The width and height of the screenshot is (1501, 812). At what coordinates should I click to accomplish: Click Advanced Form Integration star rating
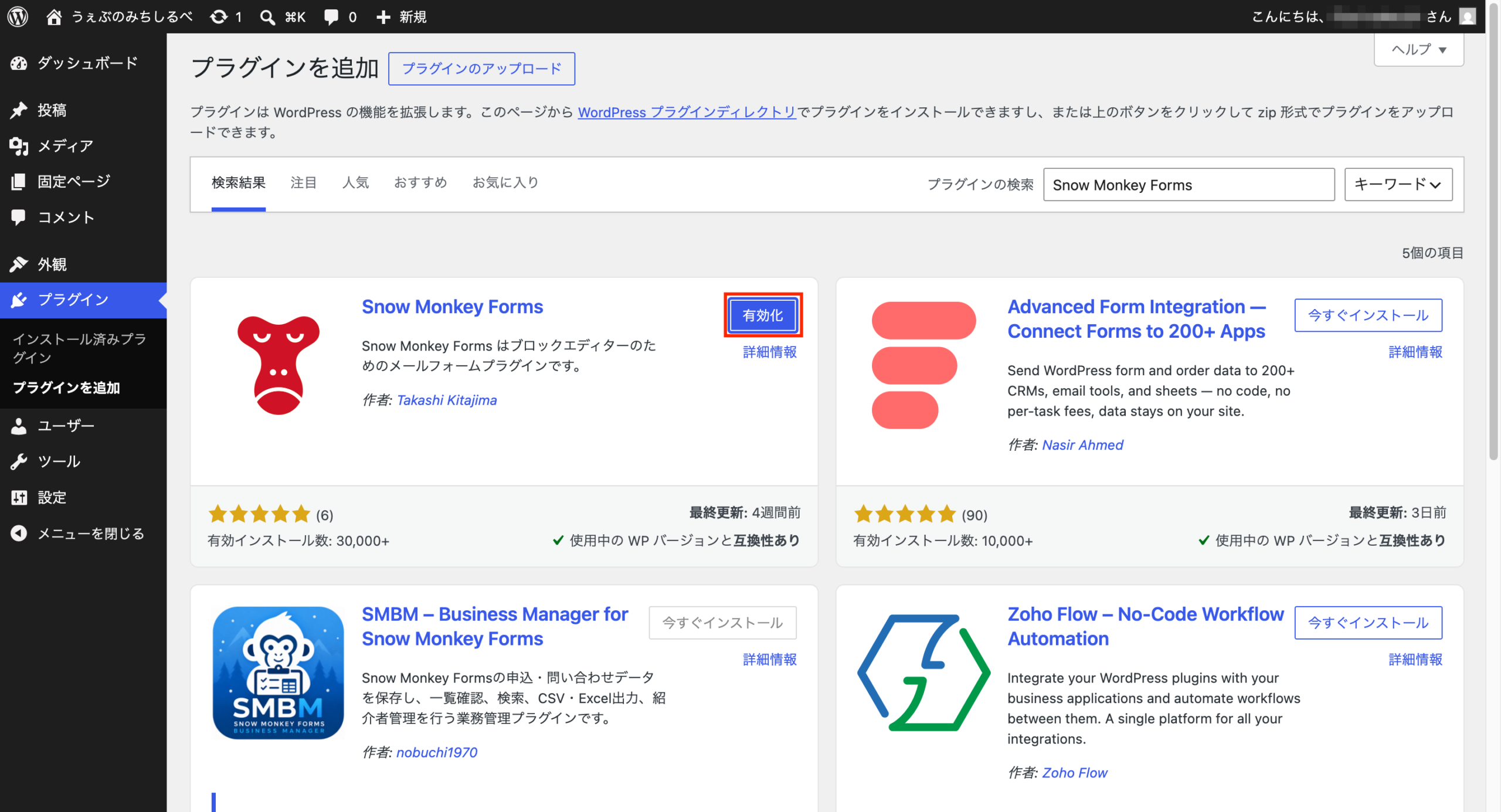tap(905, 514)
